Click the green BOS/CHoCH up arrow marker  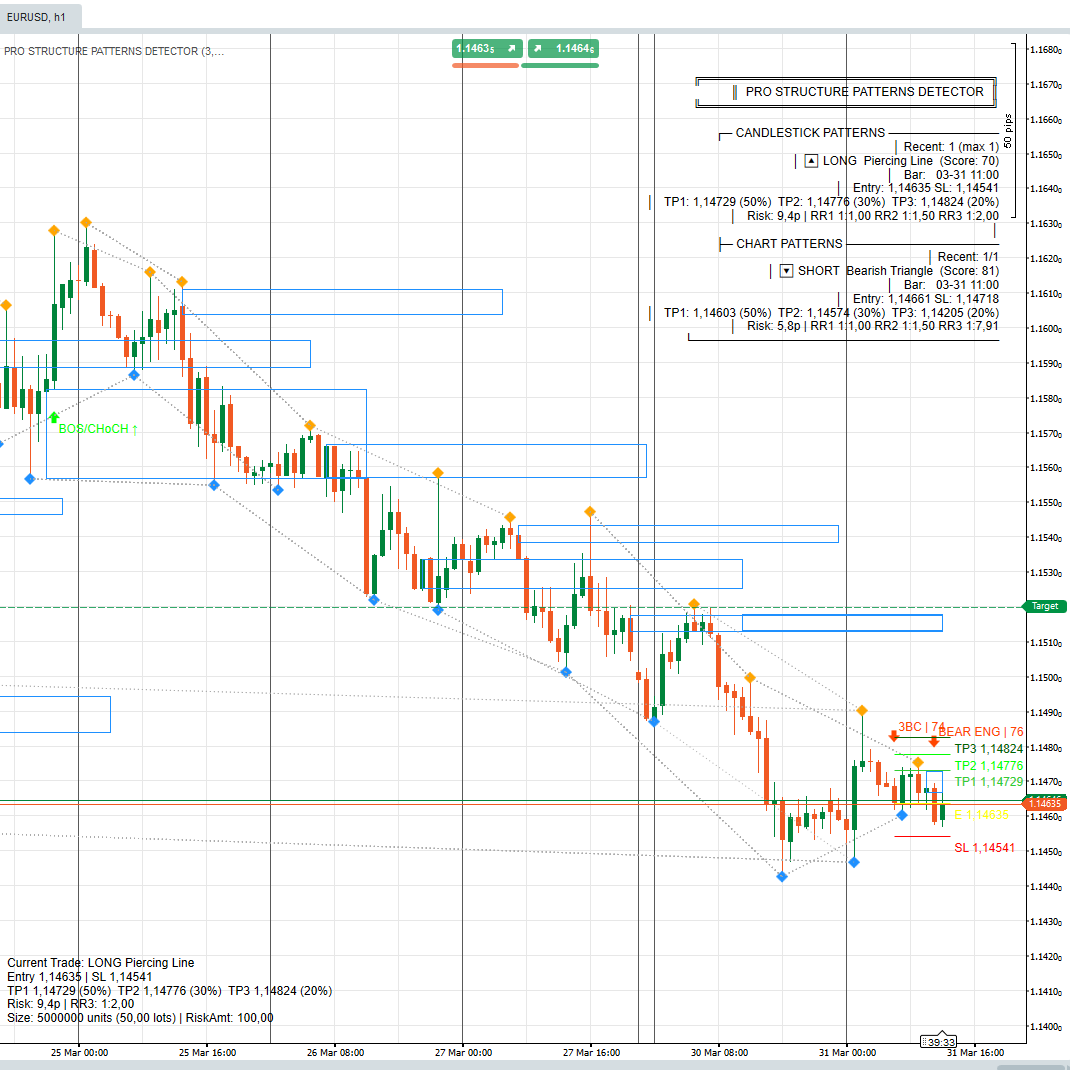(x=54, y=417)
